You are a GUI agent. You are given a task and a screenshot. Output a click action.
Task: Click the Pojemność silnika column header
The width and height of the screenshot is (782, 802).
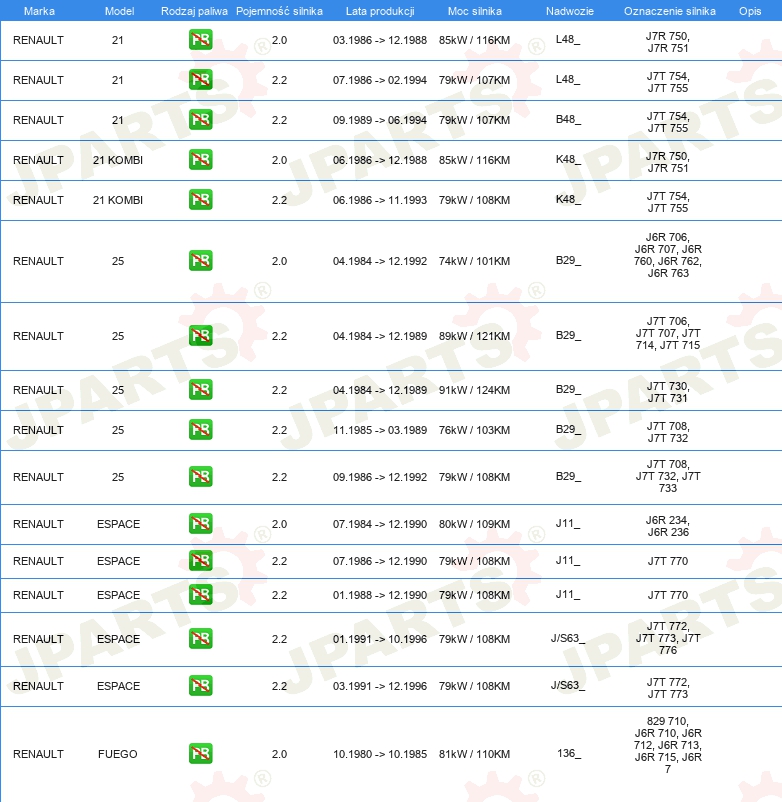point(279,11)
